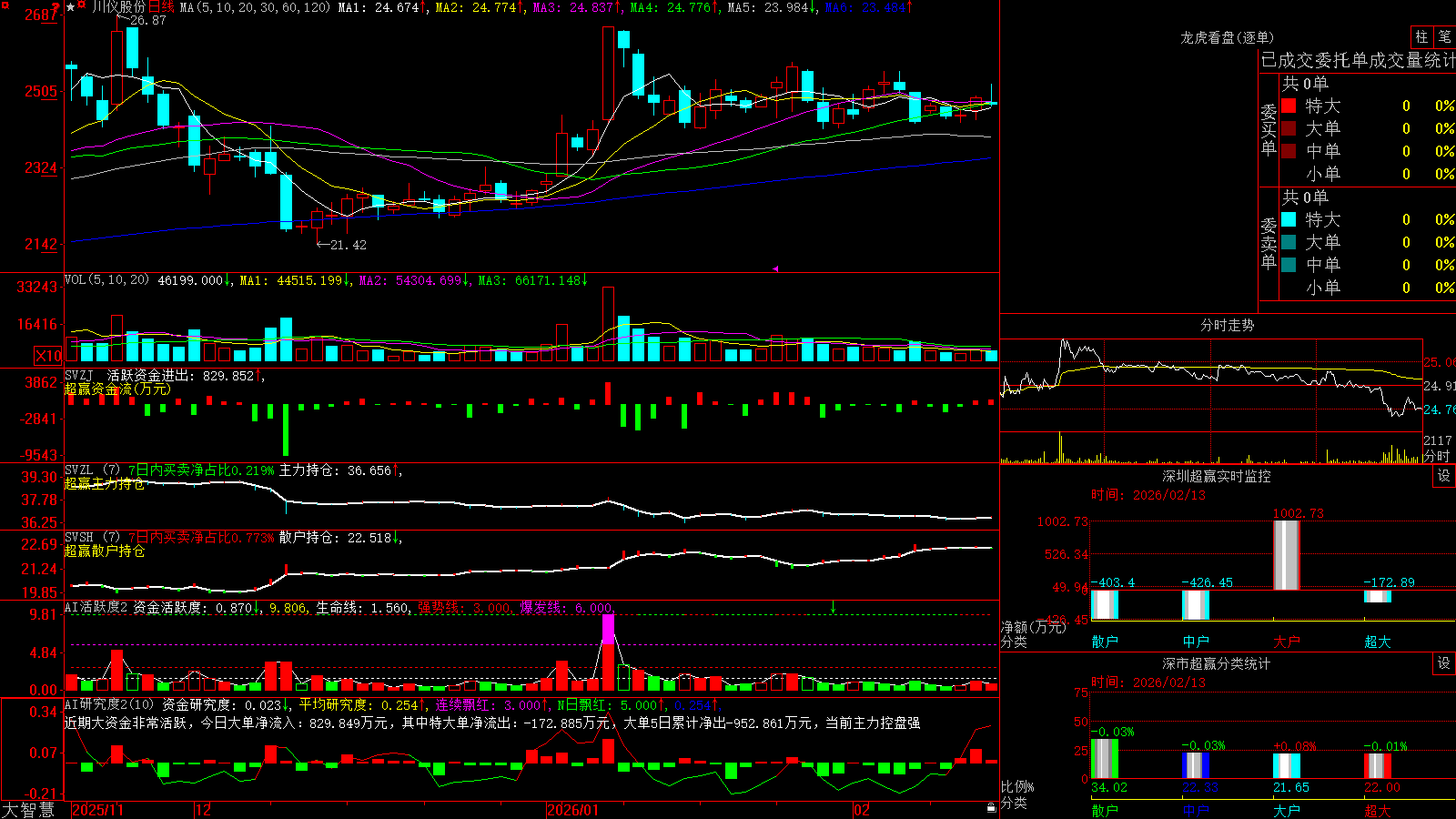This screenshot has height=819, width=1456.
Task: Click the red 特大 buy-order swatch
Action: pyautogui.click(x=1289, y=106)
